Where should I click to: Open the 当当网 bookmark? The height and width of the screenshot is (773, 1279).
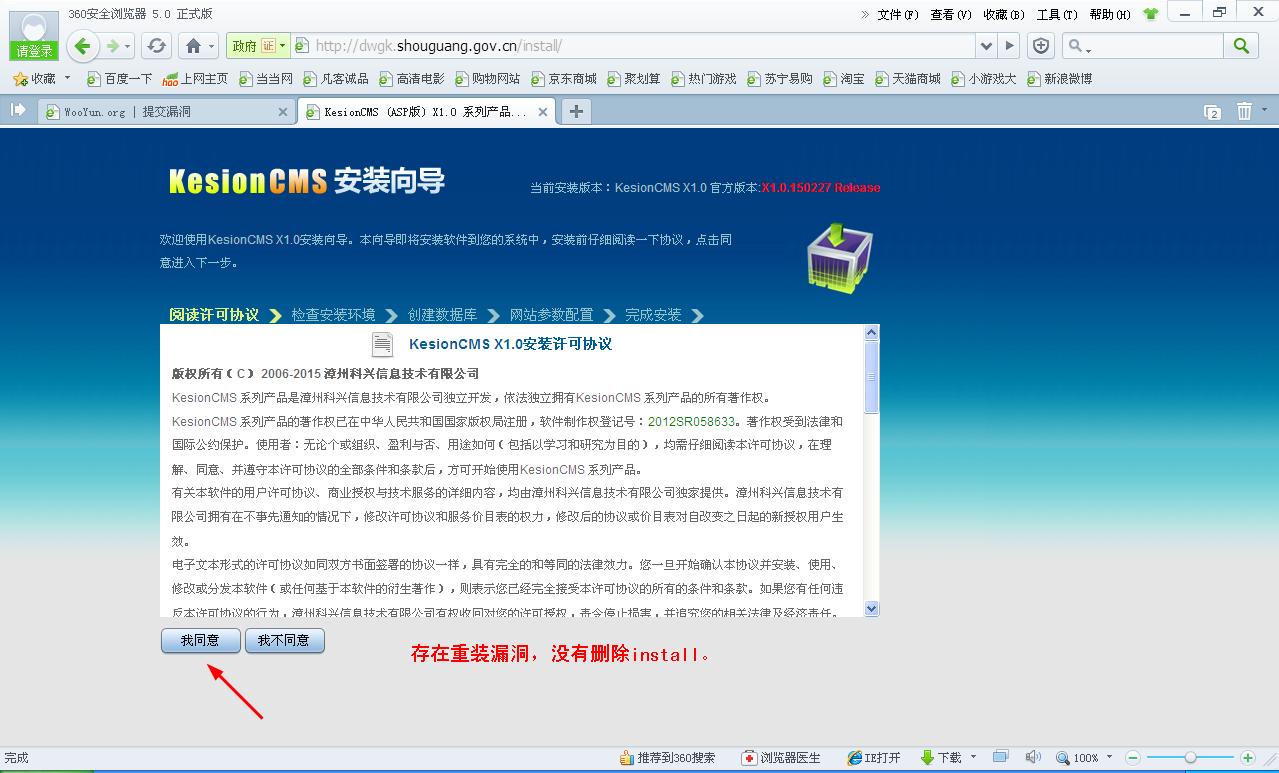265,78
